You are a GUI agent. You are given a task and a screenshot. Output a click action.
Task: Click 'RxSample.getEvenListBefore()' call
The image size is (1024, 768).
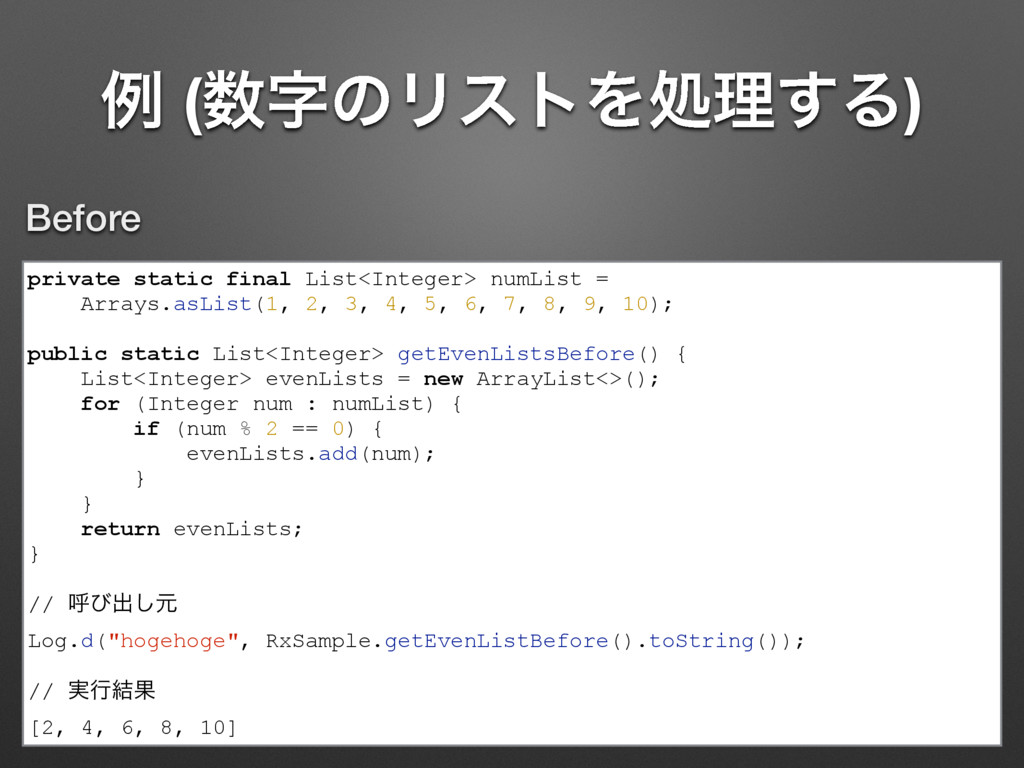coord(449,641)
